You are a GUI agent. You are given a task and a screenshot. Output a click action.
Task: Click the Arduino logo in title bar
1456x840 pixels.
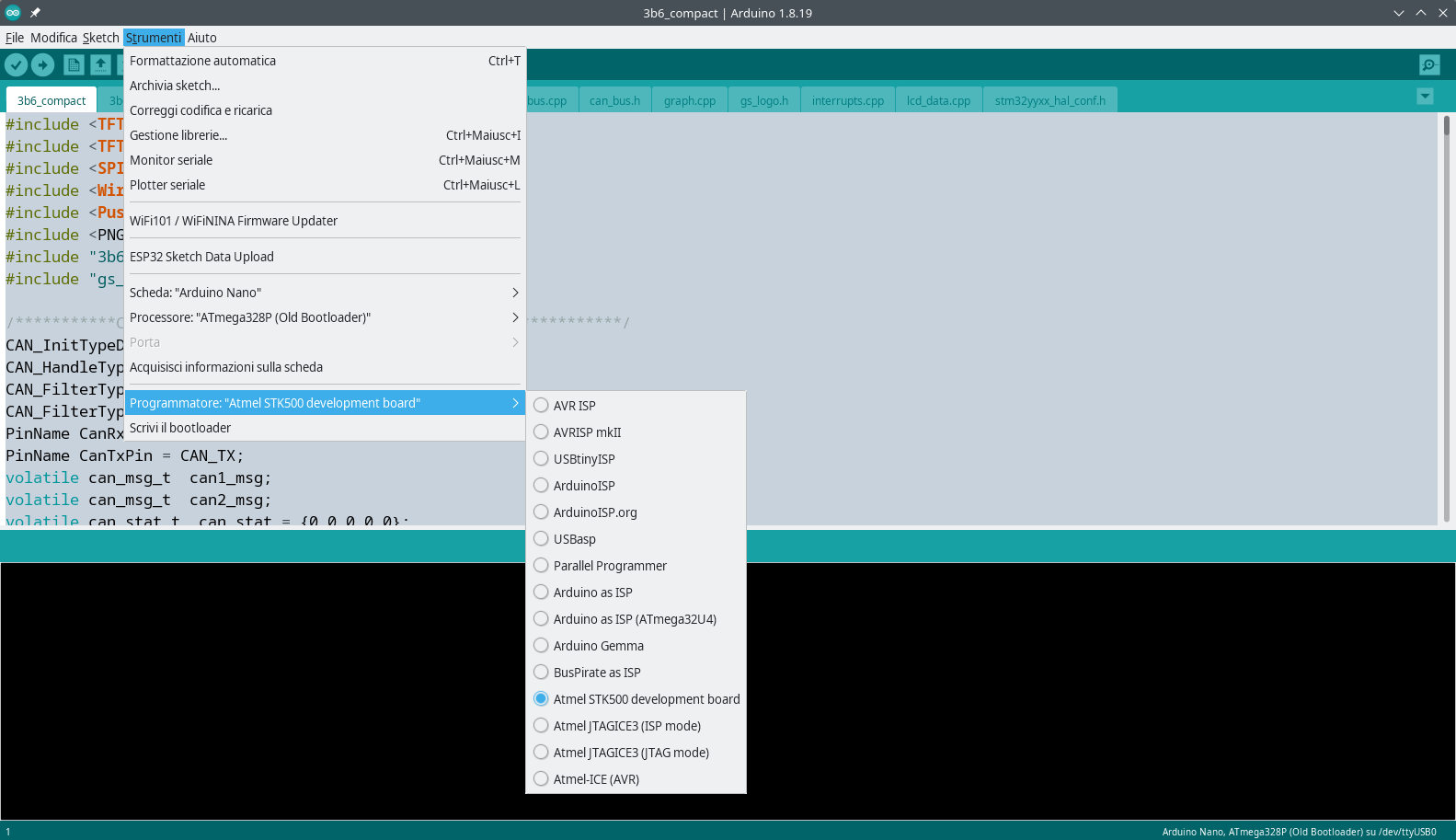tap(13, 13)
